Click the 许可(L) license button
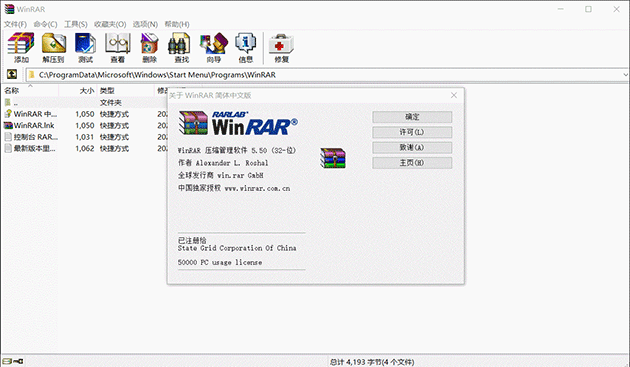630x367 pixels. pyautogui.click(x=412, y=132)
